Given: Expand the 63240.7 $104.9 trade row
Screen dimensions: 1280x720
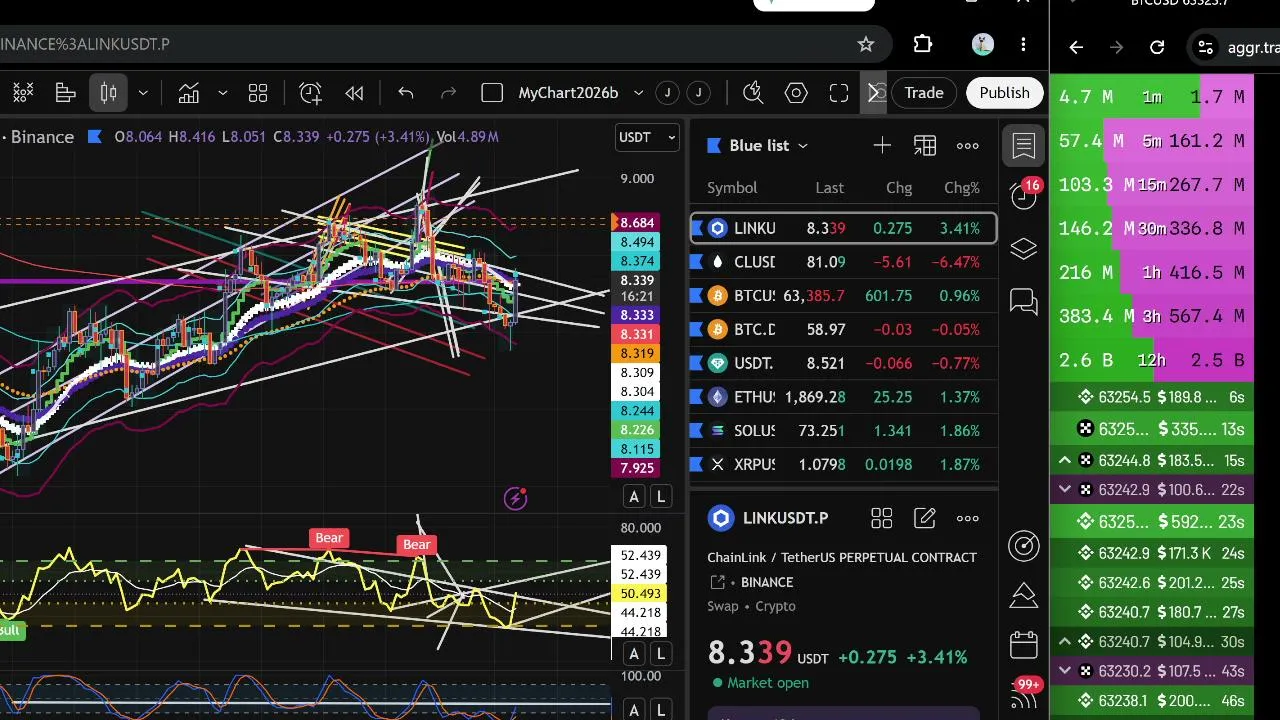Looking at the screenshot, I should (x=1065, y=642).
